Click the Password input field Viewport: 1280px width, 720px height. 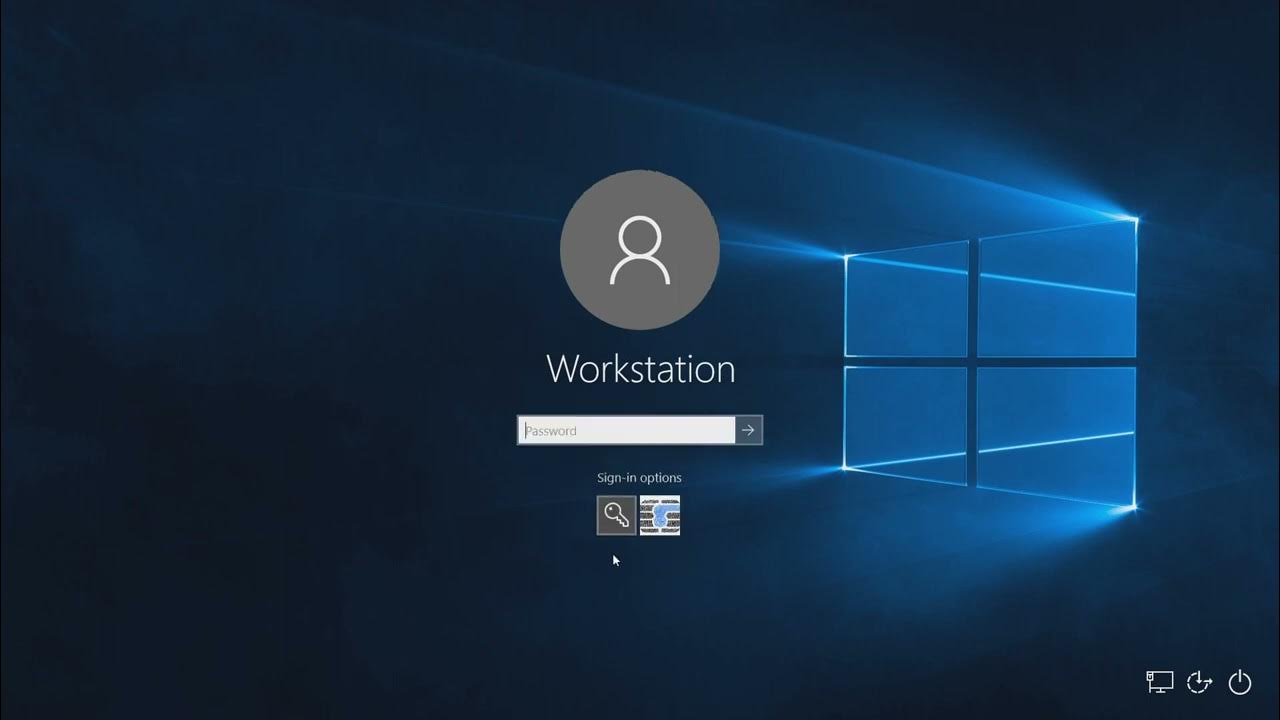(627, 430)
